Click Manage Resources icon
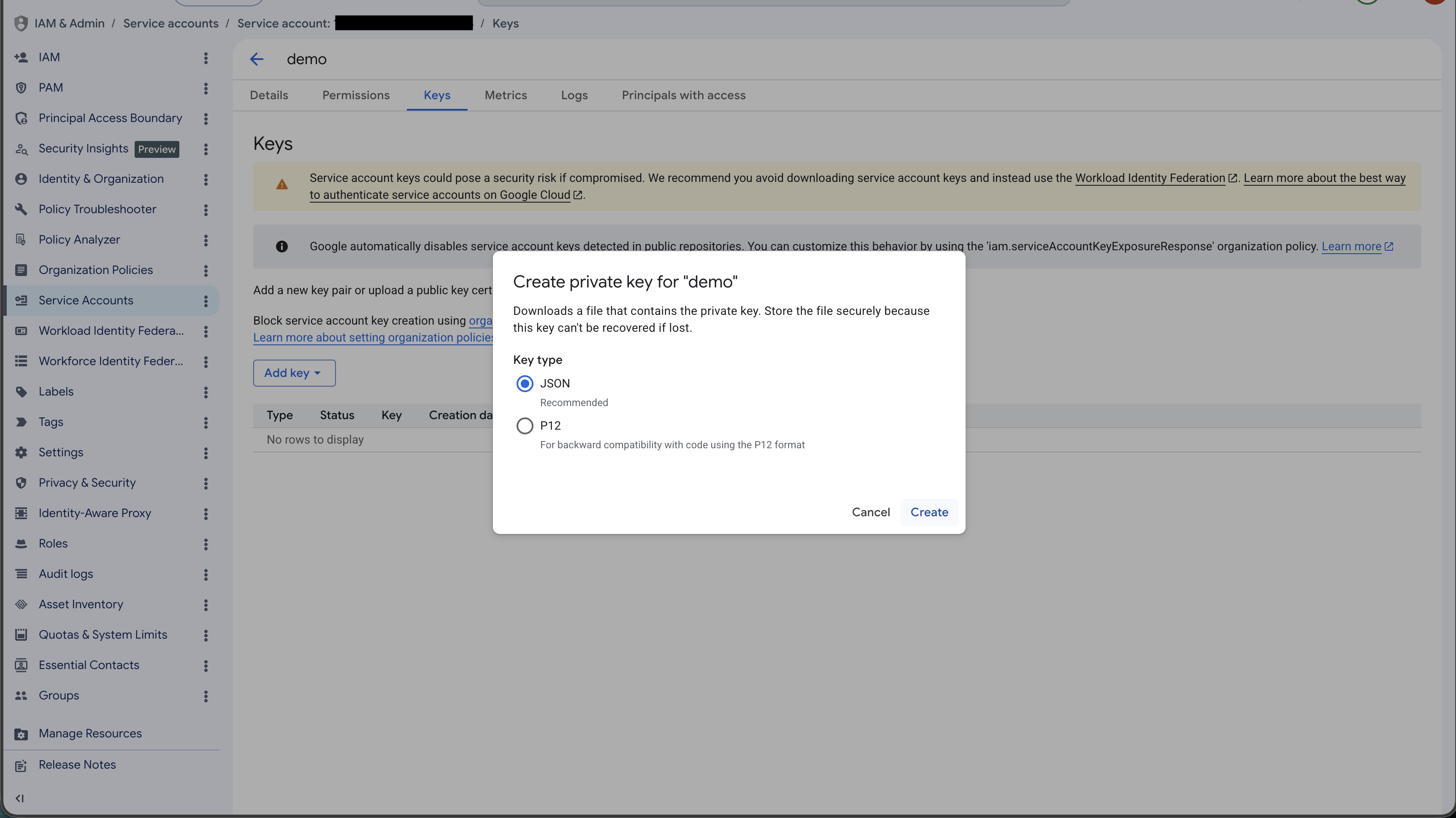 (21, 734)
